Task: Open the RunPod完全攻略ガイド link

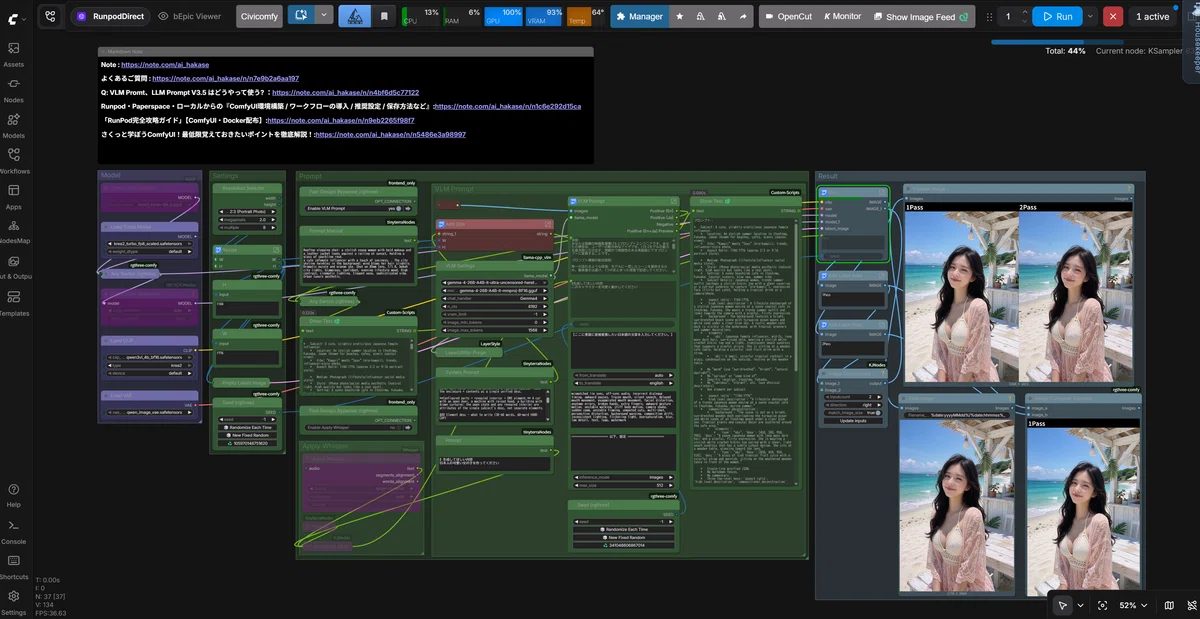Action: point(340,120)
